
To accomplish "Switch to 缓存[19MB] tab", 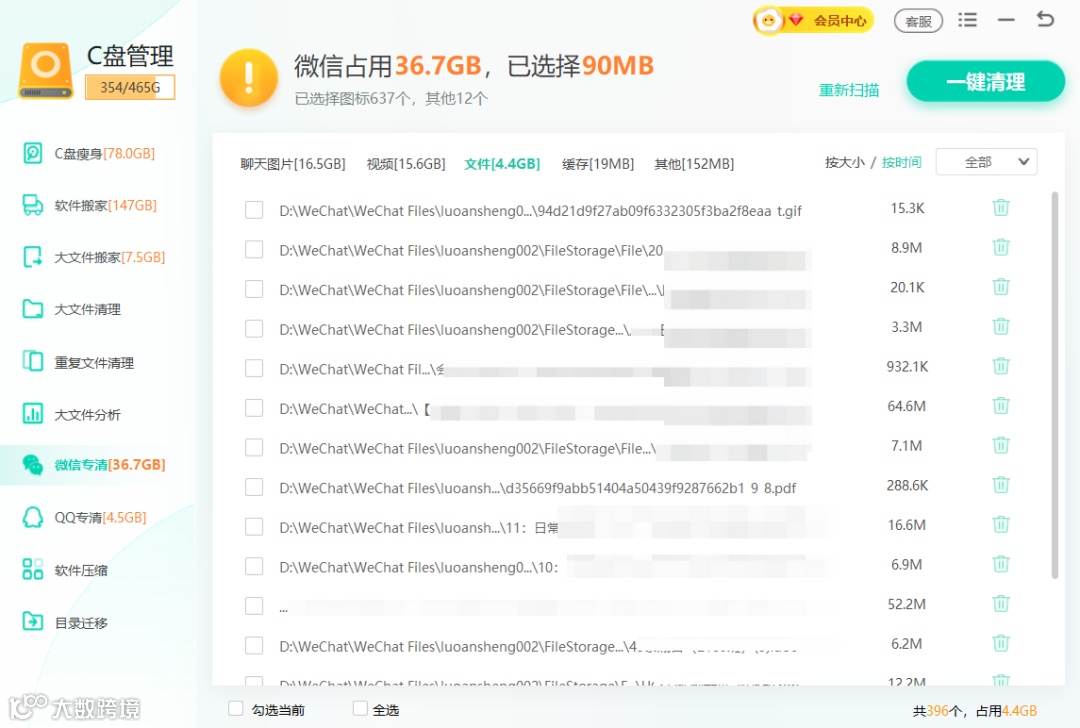I will click(598, 164).
